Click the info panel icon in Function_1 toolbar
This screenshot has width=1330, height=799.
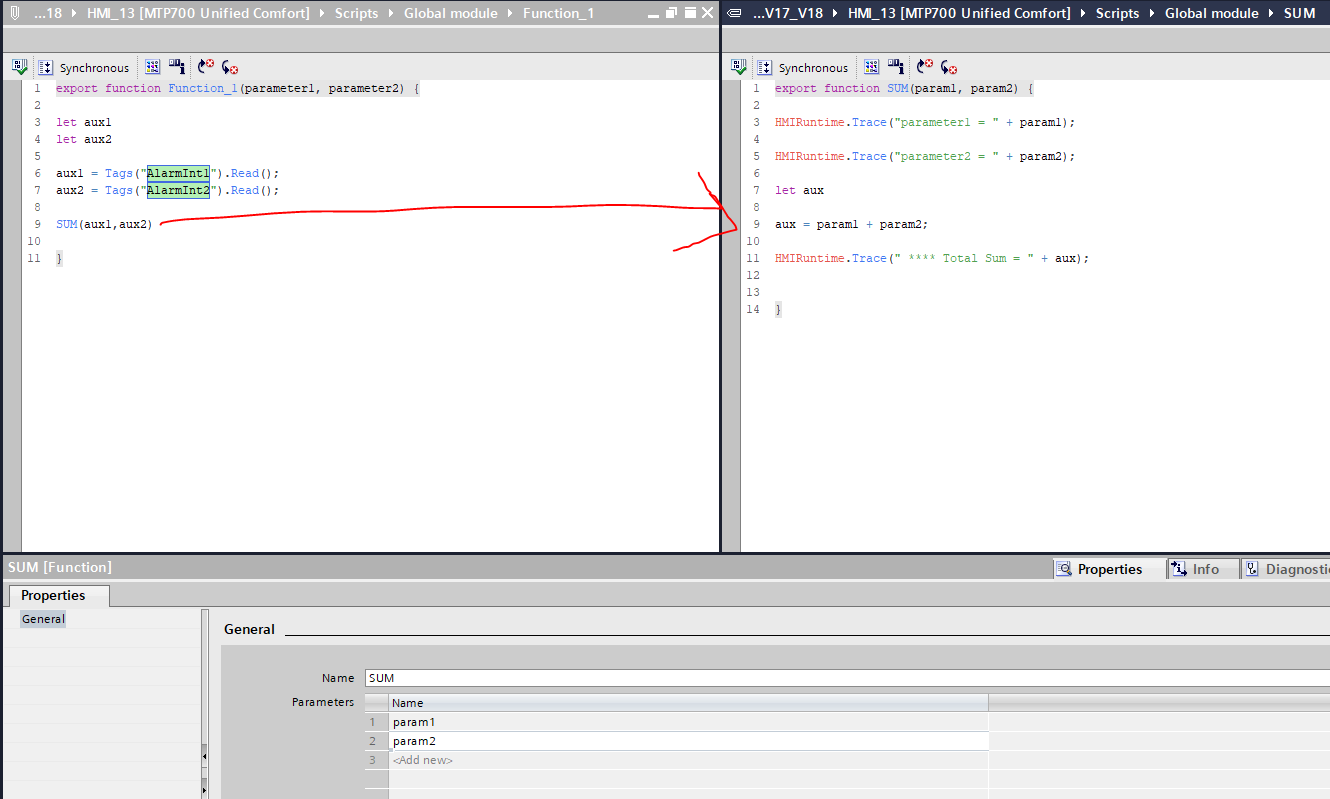click(177, 67)
